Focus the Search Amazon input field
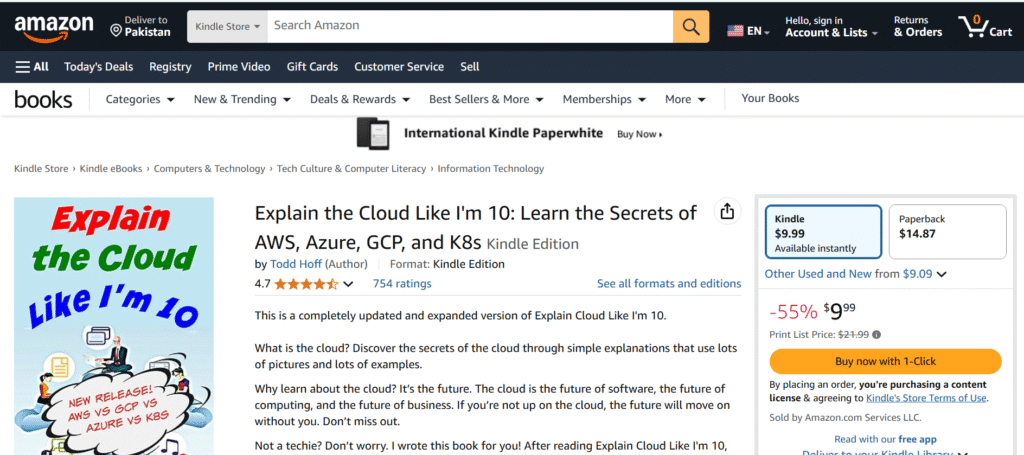The width and height of the screenshot is (1024, 455). pos(470,27)
